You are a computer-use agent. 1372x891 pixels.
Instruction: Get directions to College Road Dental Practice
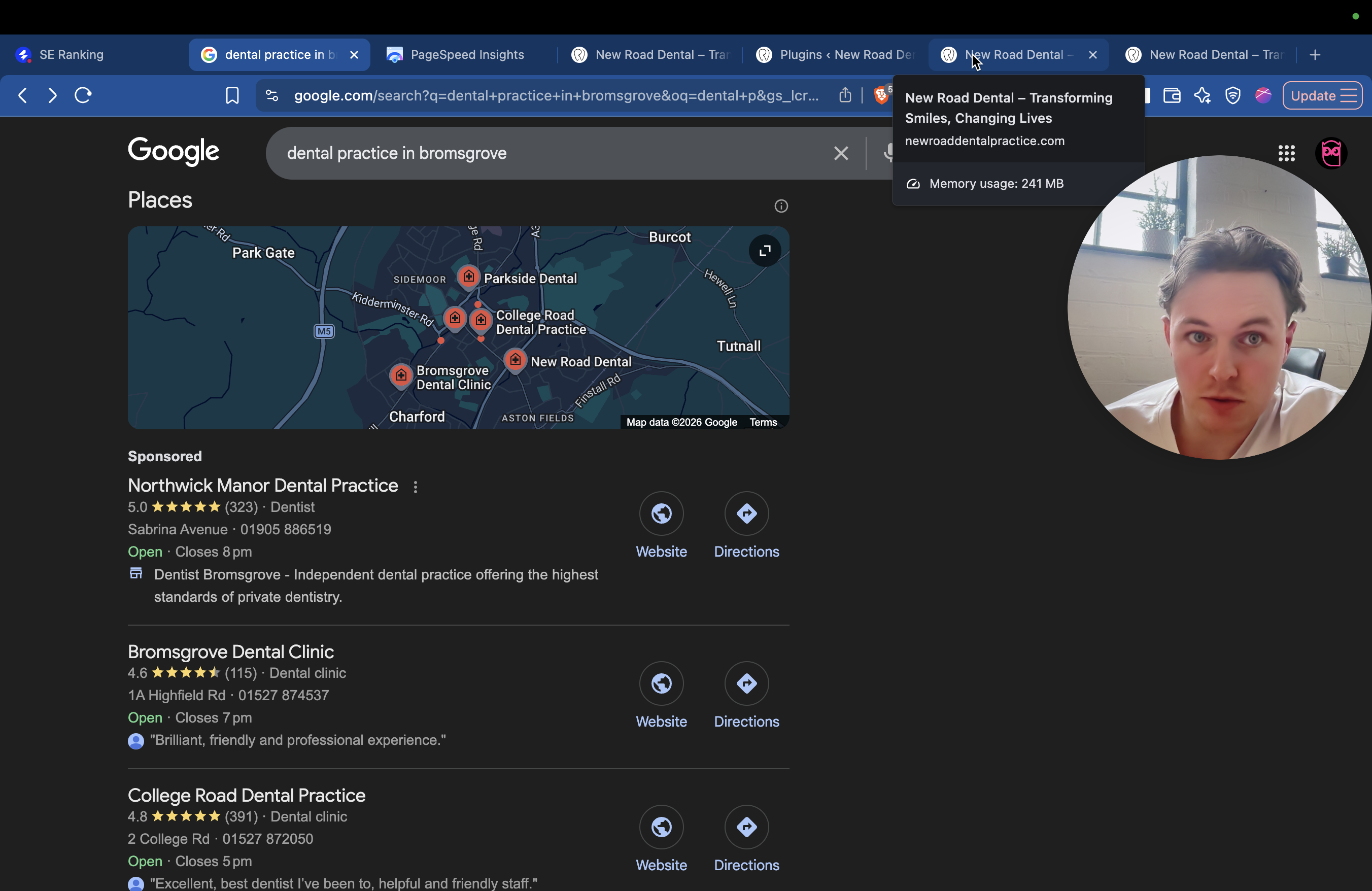tap(746, 828)
